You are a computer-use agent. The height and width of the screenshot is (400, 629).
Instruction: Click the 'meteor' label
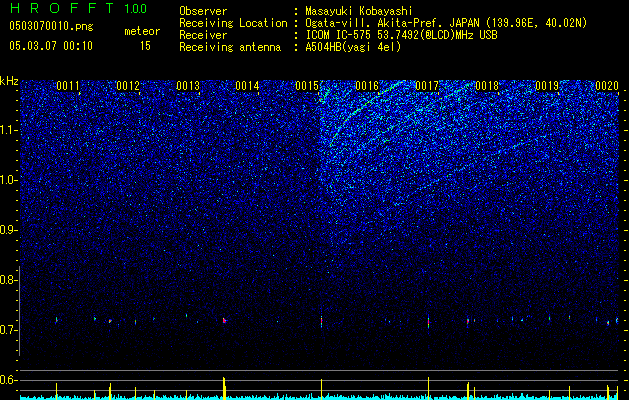[142, 31]
